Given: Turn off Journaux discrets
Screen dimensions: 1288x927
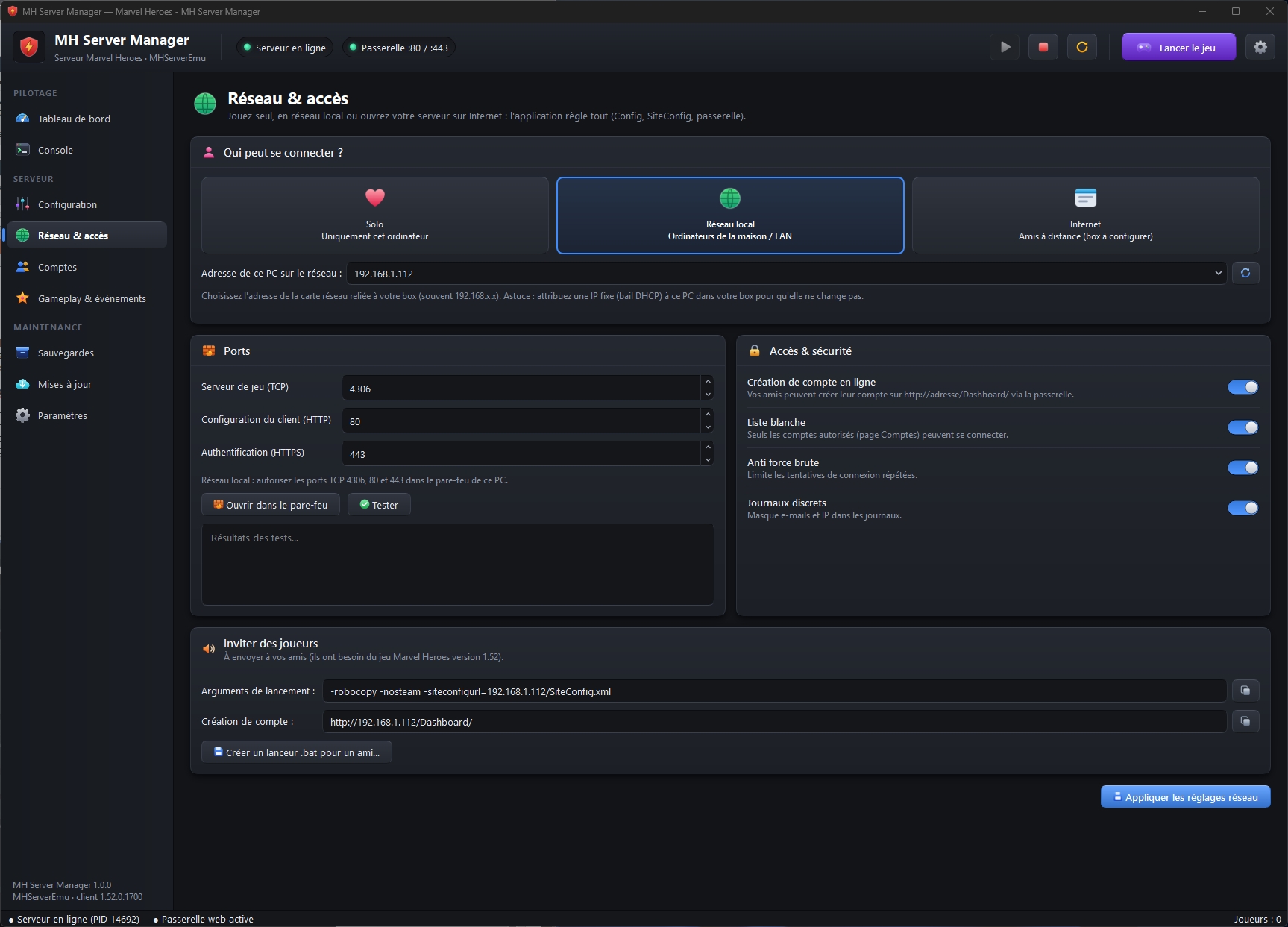Looking at the screenshot, I should coord(1243,508).
